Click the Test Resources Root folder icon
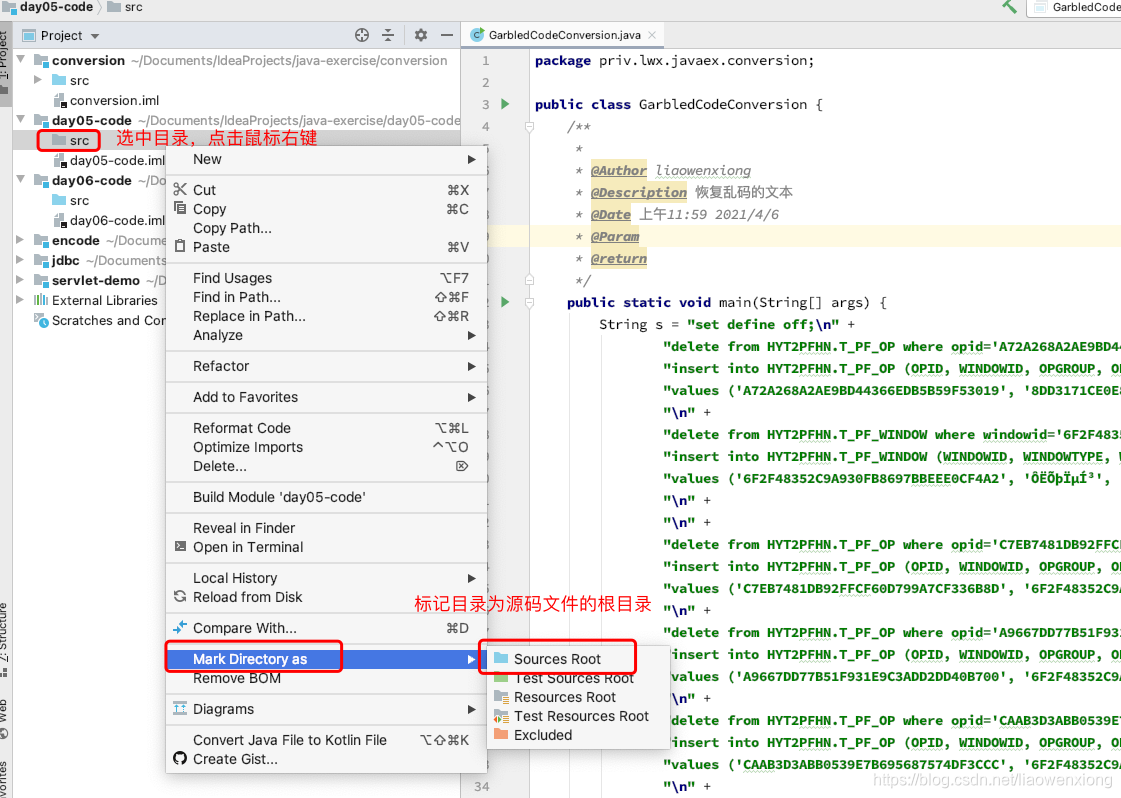The width and height of the screenshot is (1121, 798). tap(501, 716)
